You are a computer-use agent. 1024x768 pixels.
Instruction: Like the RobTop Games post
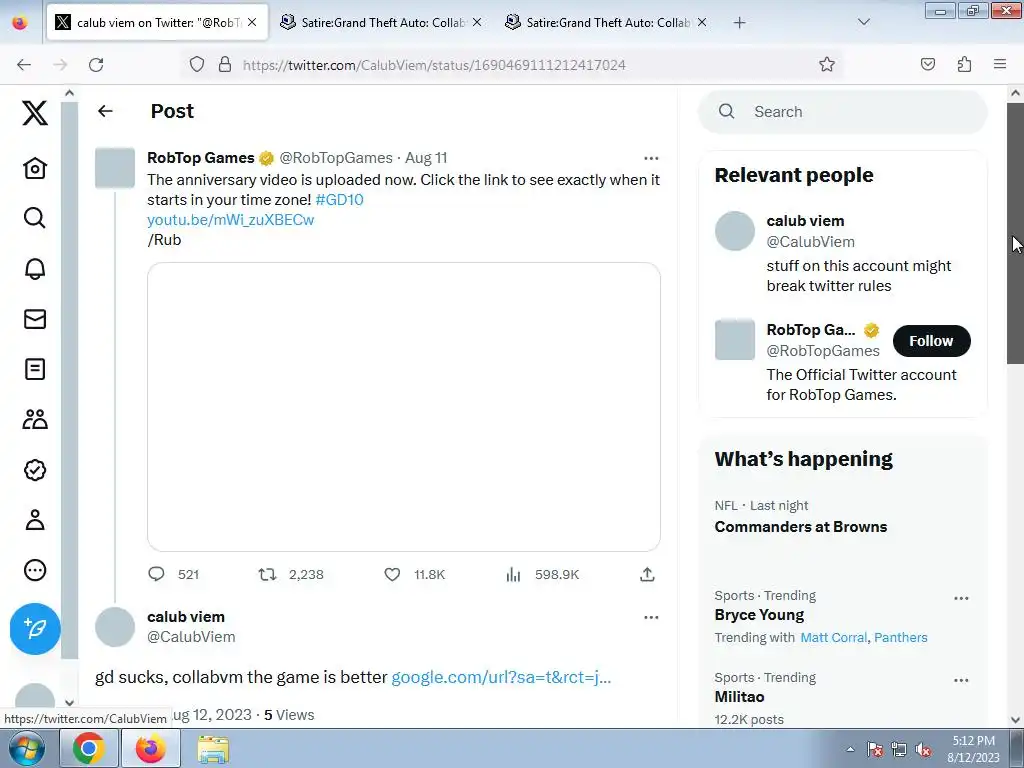(x=392, y=574)
